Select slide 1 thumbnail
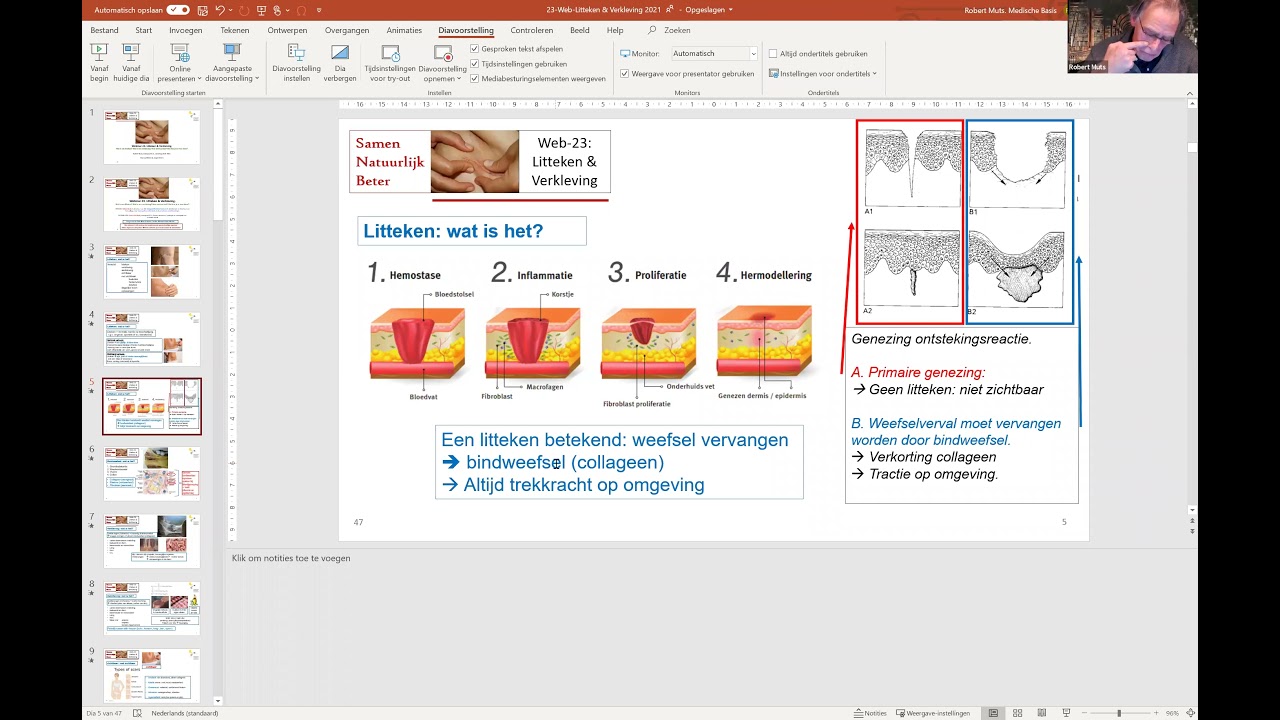 (152, 137)
